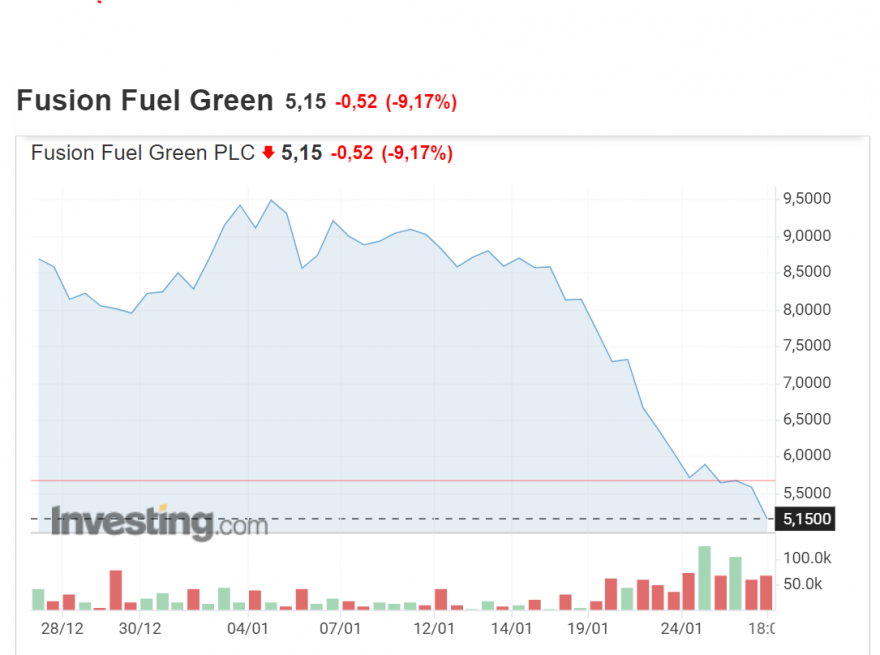Click the 9,5000 price axis label
The image size is (880, 655).
[x=807, y=199]
